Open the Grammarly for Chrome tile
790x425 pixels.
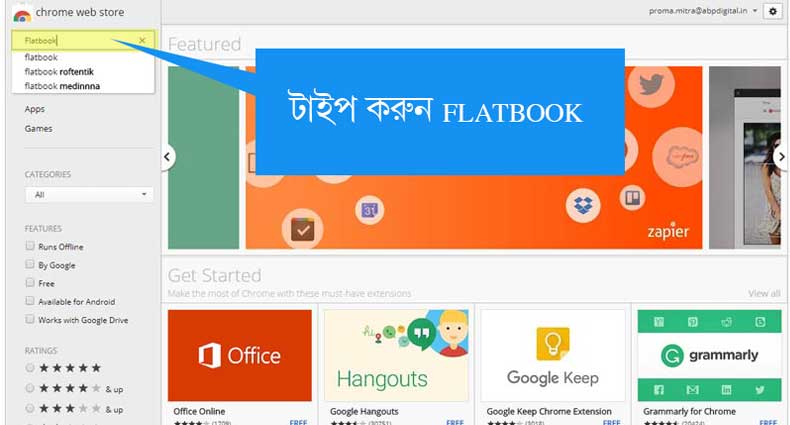(x=709, y=367)
